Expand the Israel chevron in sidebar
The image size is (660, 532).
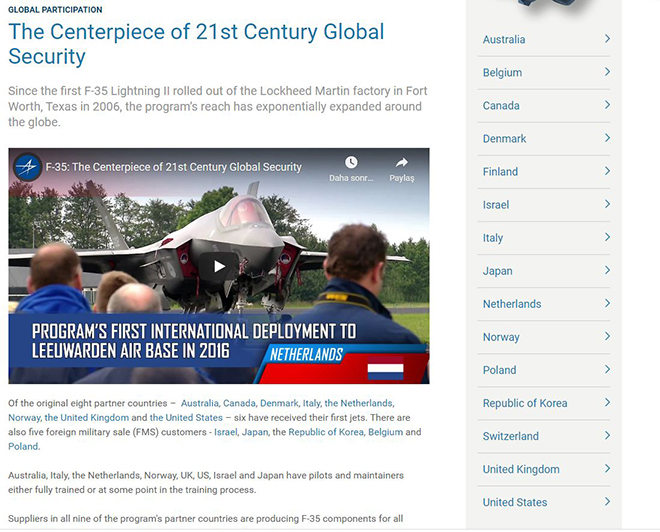(x=607, y=204)
